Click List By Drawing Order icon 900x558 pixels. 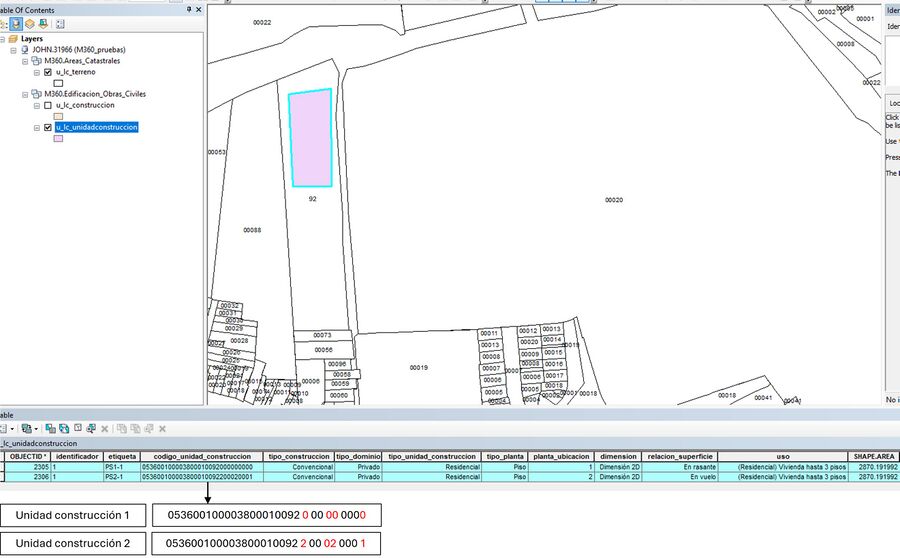3,23
